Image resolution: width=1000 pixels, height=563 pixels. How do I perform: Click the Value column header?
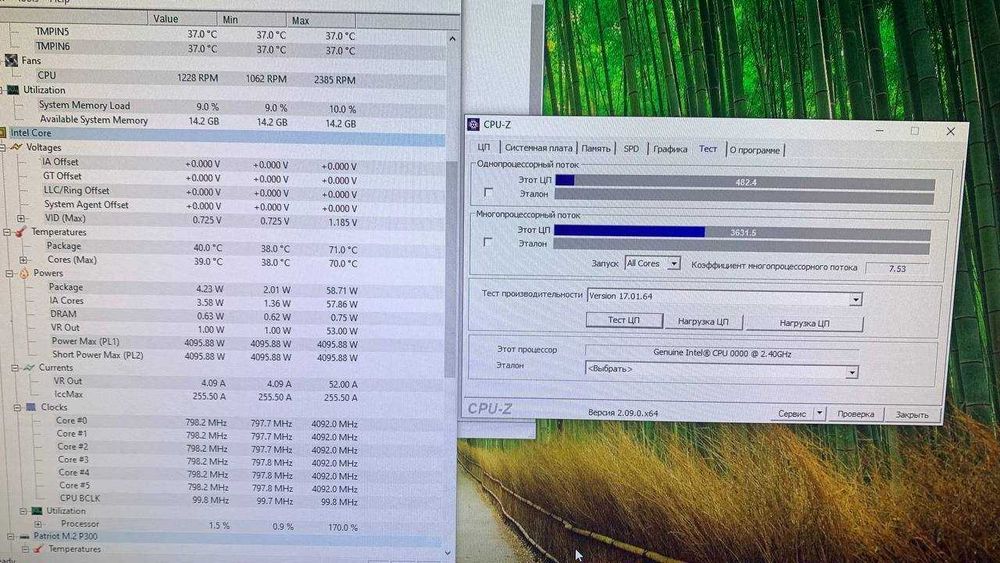(181, 19)
